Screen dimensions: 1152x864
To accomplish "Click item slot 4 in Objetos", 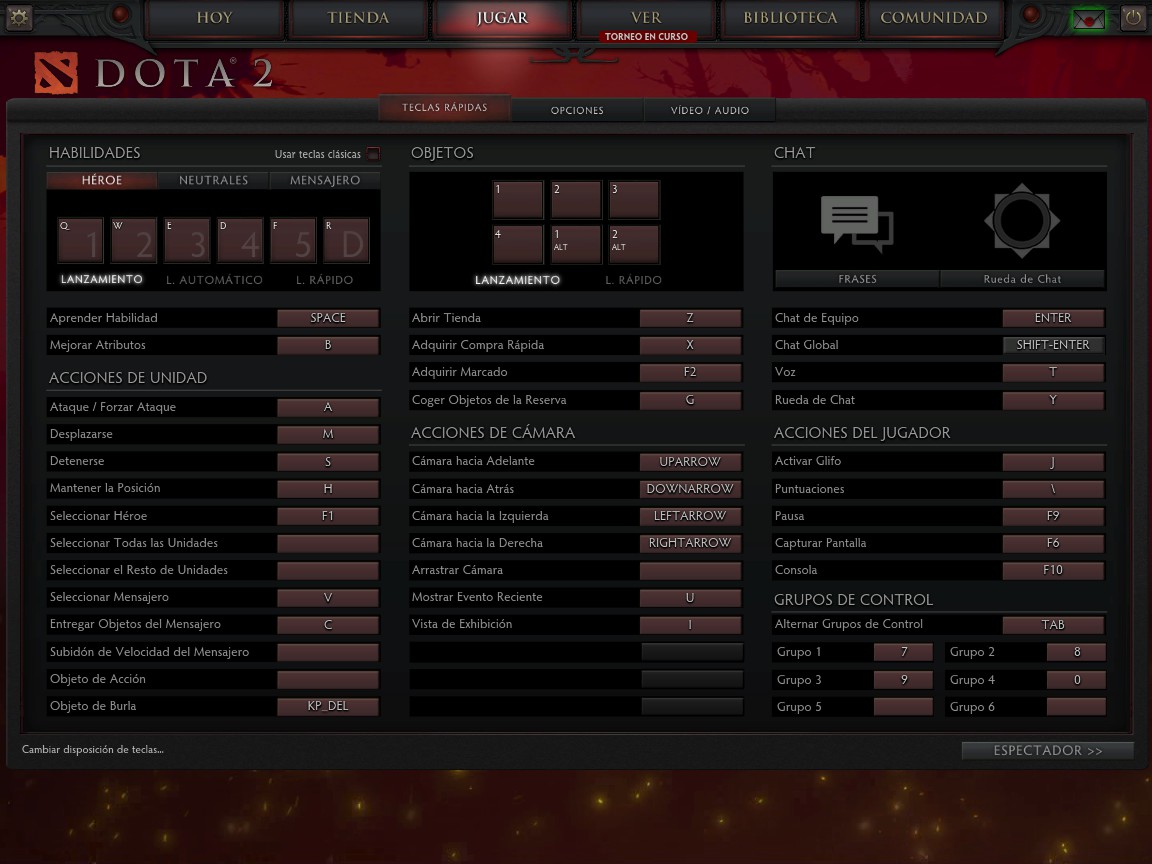I will tap(517, 244).
